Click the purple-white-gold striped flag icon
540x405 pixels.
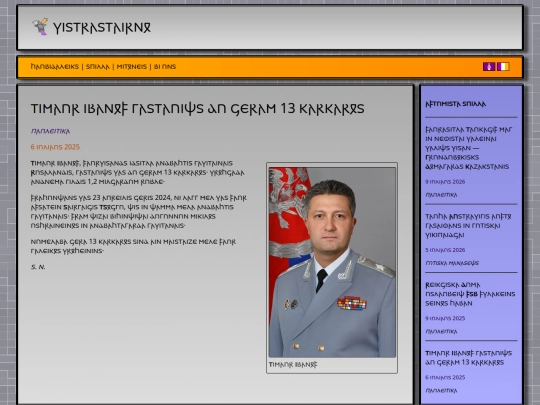coord(503,66)
